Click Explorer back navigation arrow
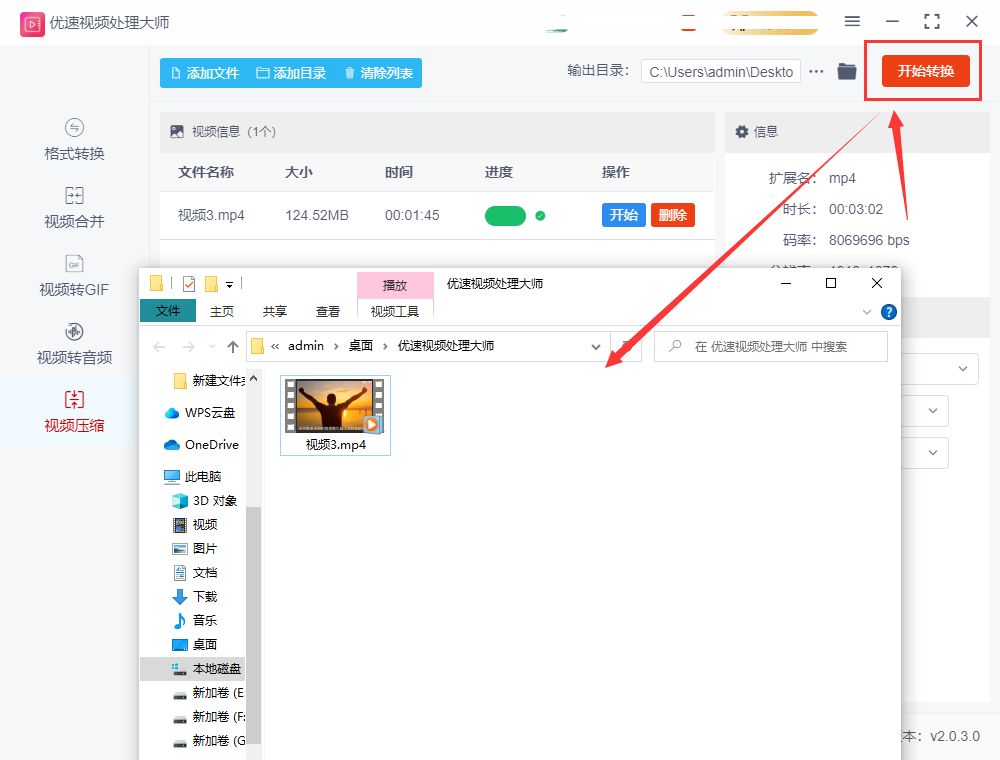Screen dimensions: 1000x760 (x=159, y=347)
